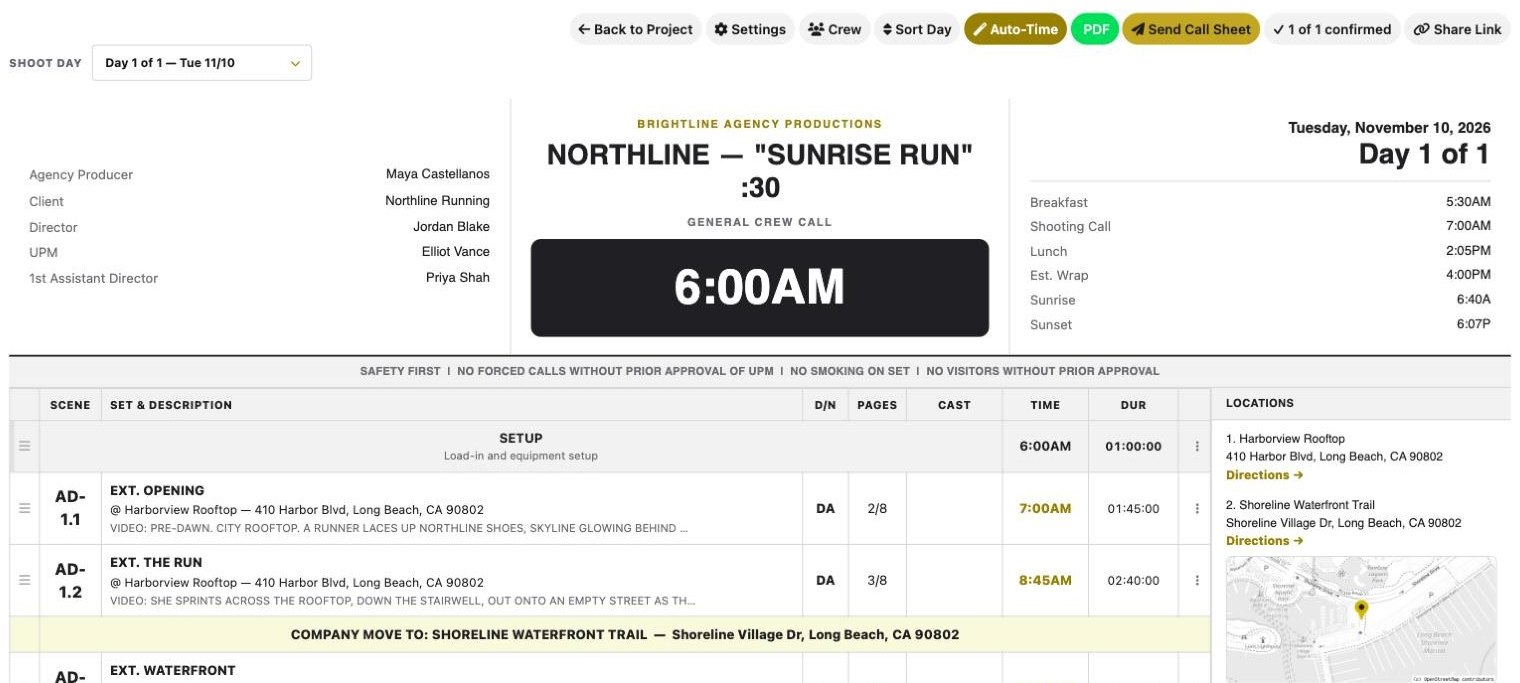The image size is (1520, 683).
Task: Click the 02:40:00 duration cell
Action: point(1133,581)
